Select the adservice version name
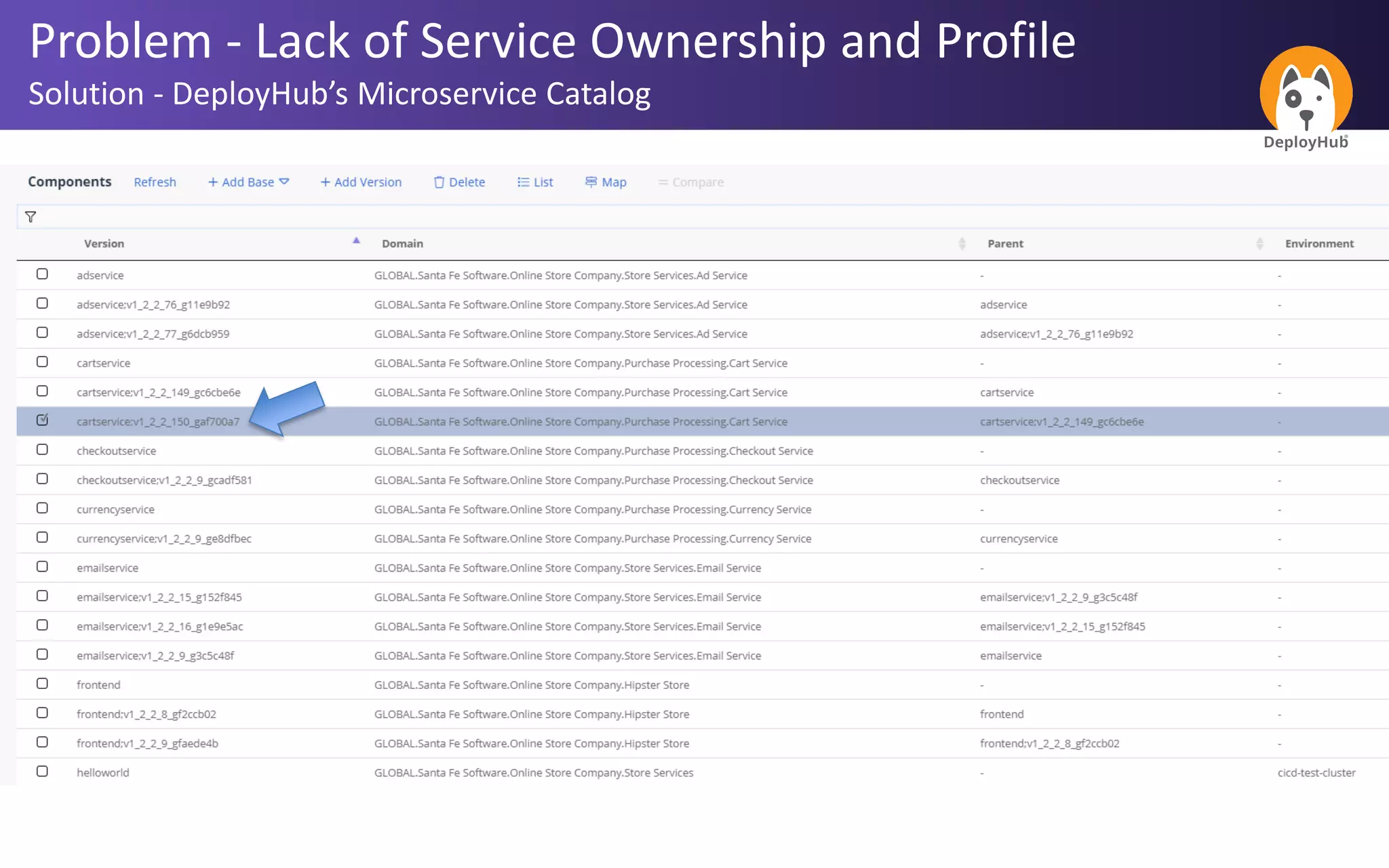This screenshot has width=1389, height=868. [x=100, y=275]
